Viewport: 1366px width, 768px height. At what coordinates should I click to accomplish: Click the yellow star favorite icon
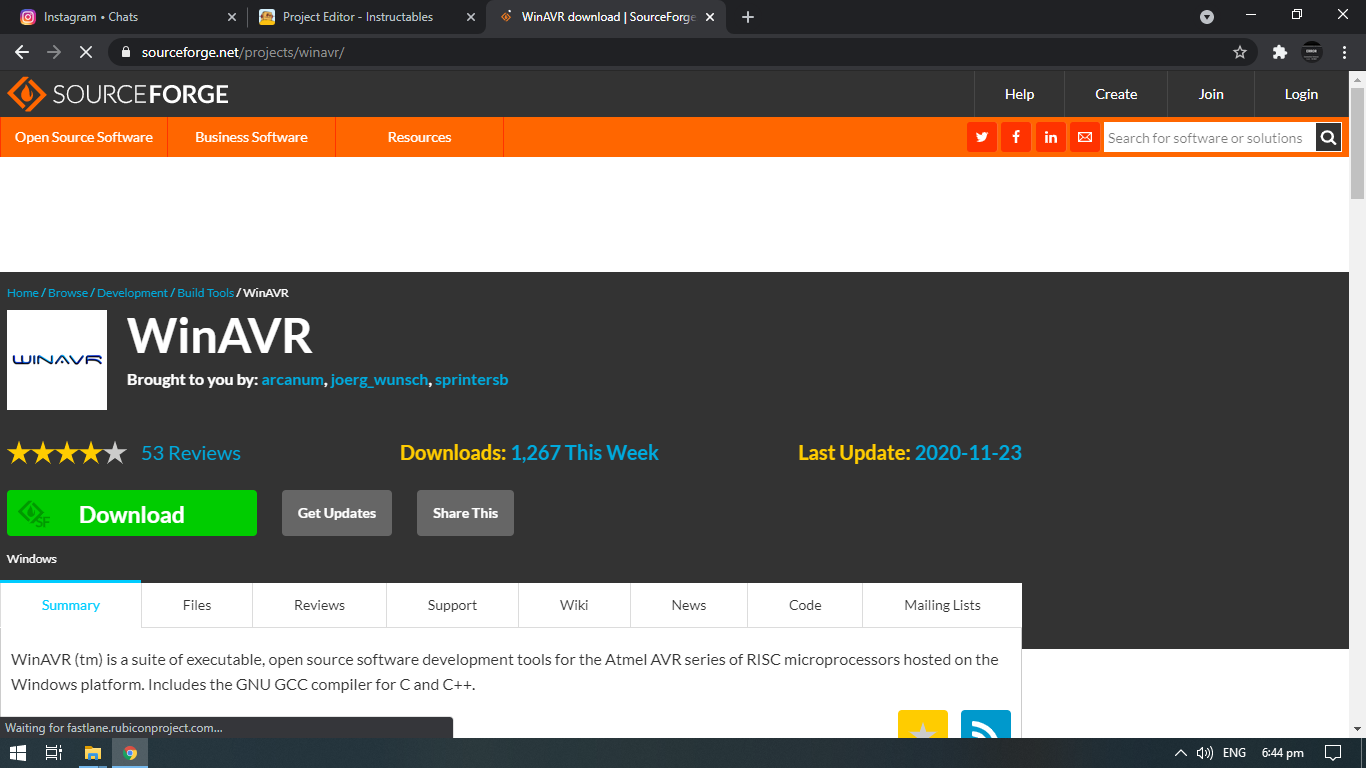(x=923, y=725)
